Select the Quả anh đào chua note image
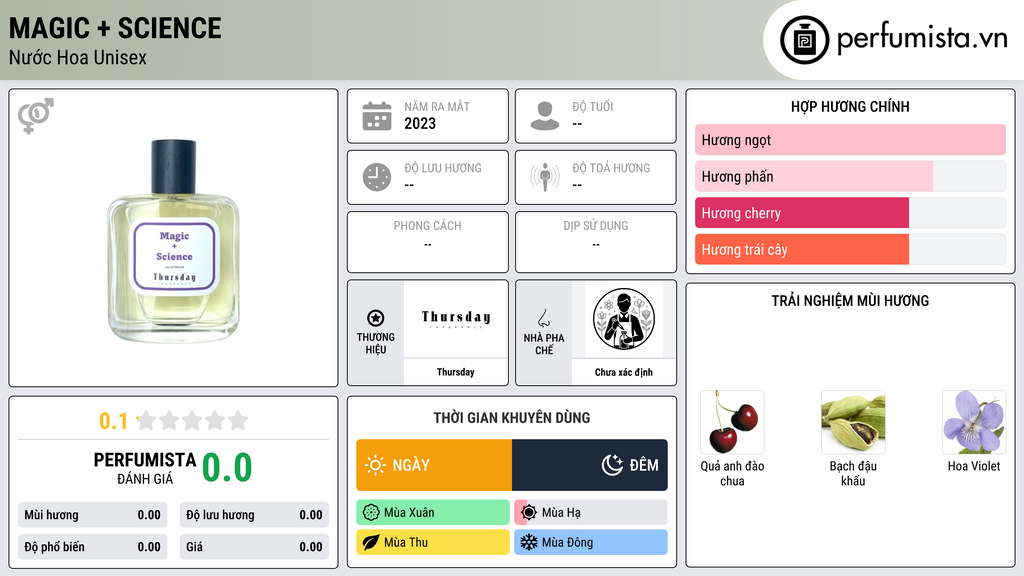This screenshot has width=1024, height=576. [732, 423]
